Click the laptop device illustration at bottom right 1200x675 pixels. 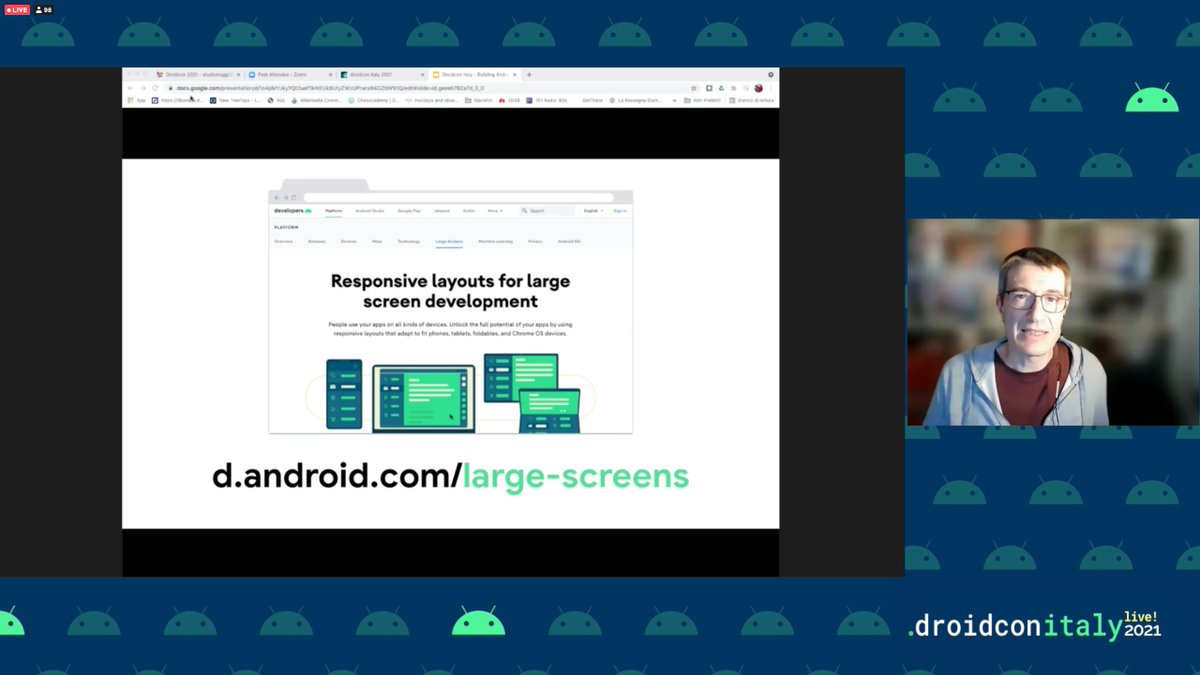point(549,411)
